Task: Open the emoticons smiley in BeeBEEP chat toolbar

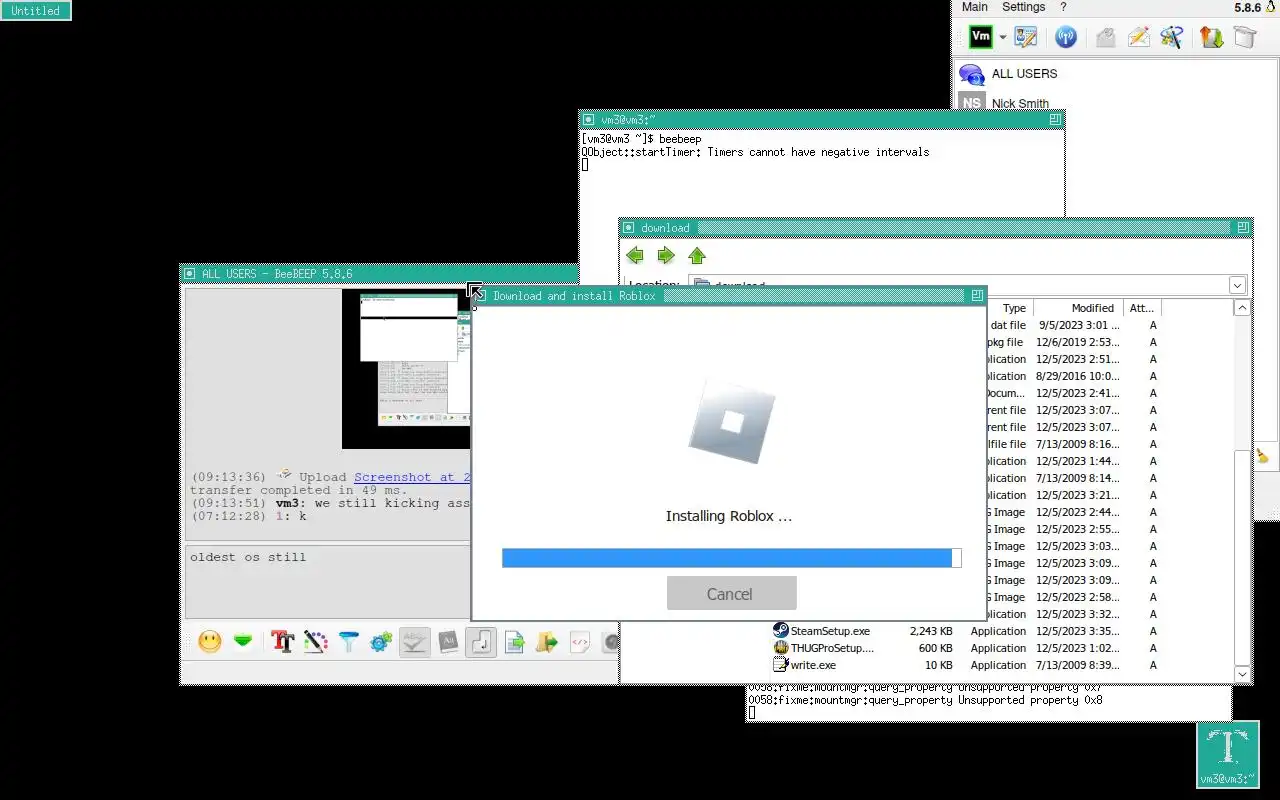Action: (x=210, y=642)
